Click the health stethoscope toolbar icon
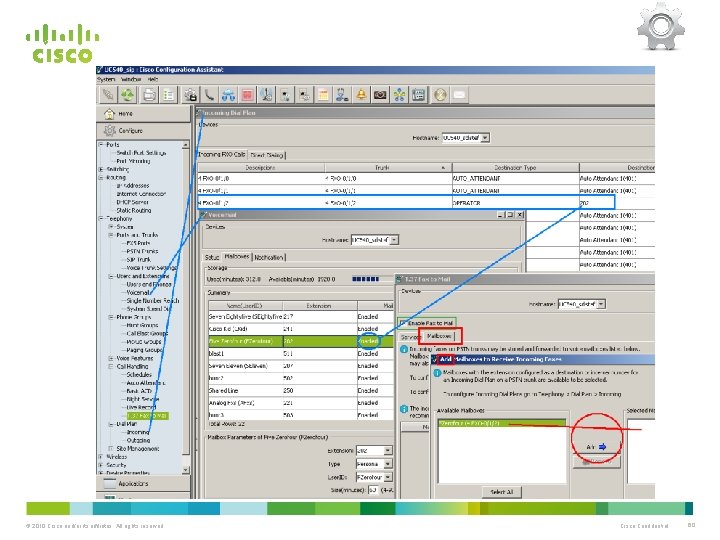The height and width of the screenshot is (540, 720). tap(342, 95)
